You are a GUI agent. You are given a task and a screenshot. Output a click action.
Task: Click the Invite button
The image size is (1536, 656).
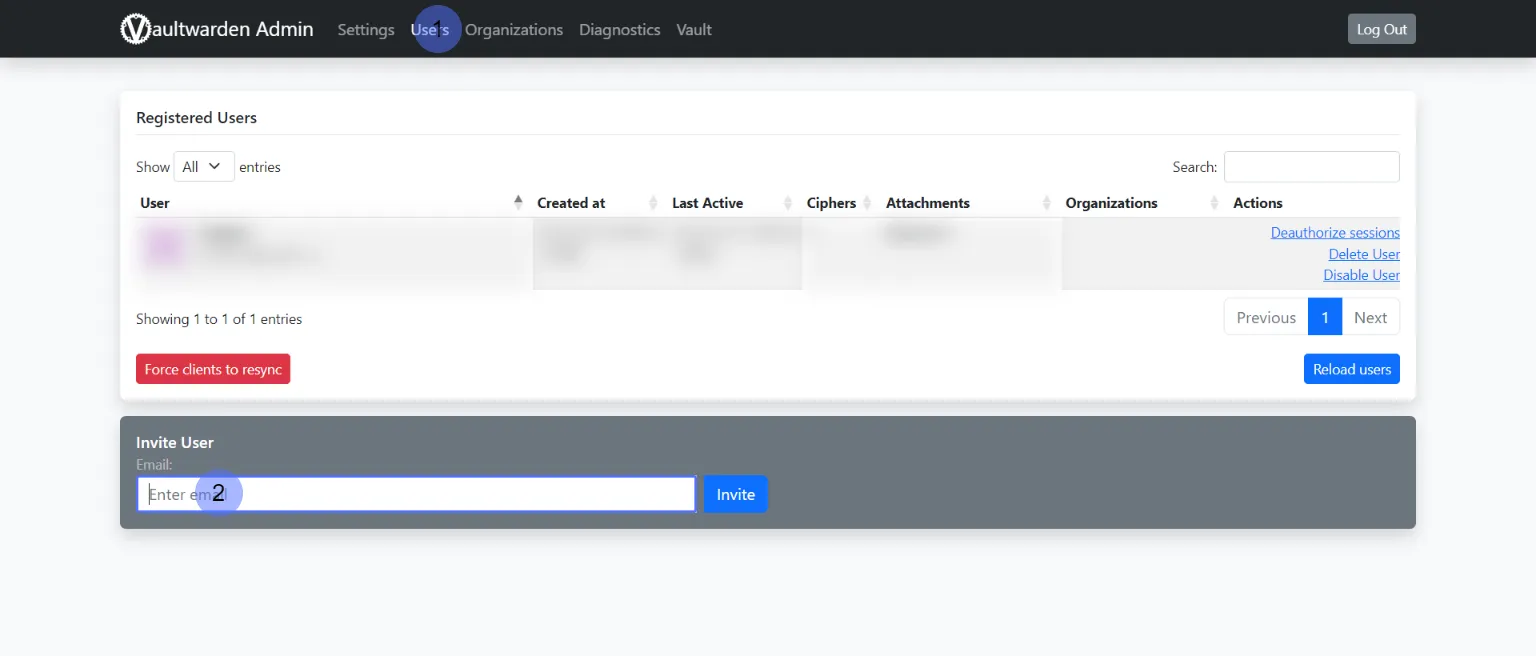pos(736,494)
